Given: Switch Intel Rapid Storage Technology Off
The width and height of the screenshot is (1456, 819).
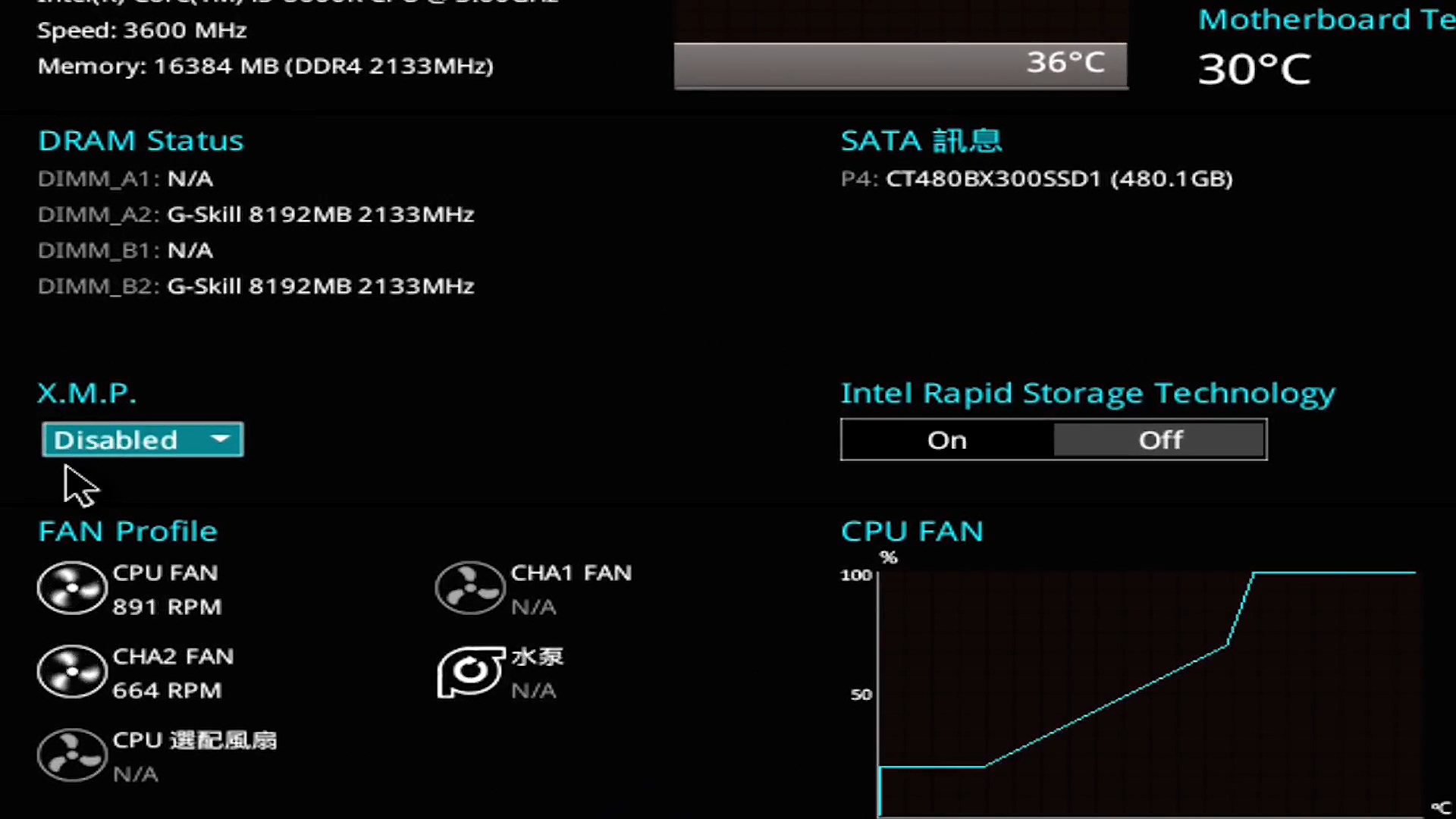Looking at the screenshot, I should pyautogui.click(x=1159, y=440).
